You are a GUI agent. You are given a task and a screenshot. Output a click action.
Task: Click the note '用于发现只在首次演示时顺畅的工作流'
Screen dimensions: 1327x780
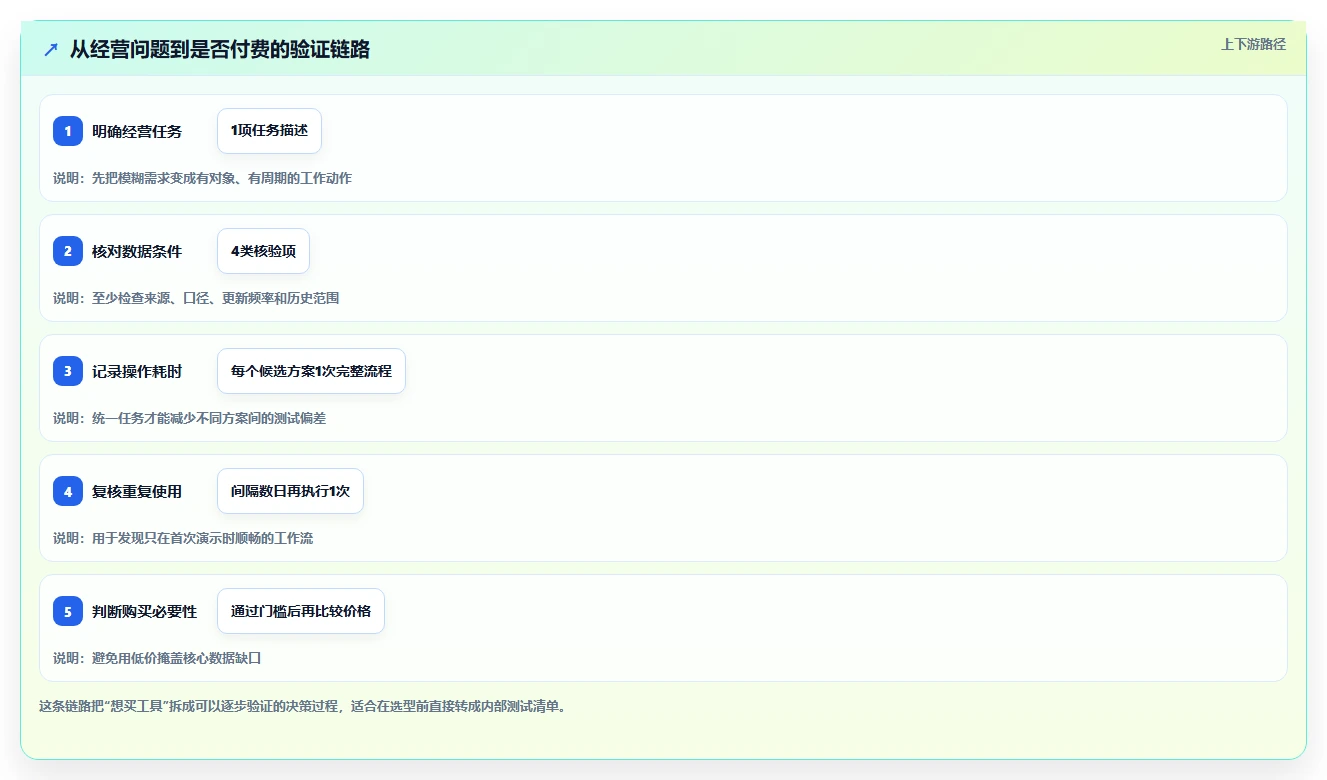coord(203,538)
